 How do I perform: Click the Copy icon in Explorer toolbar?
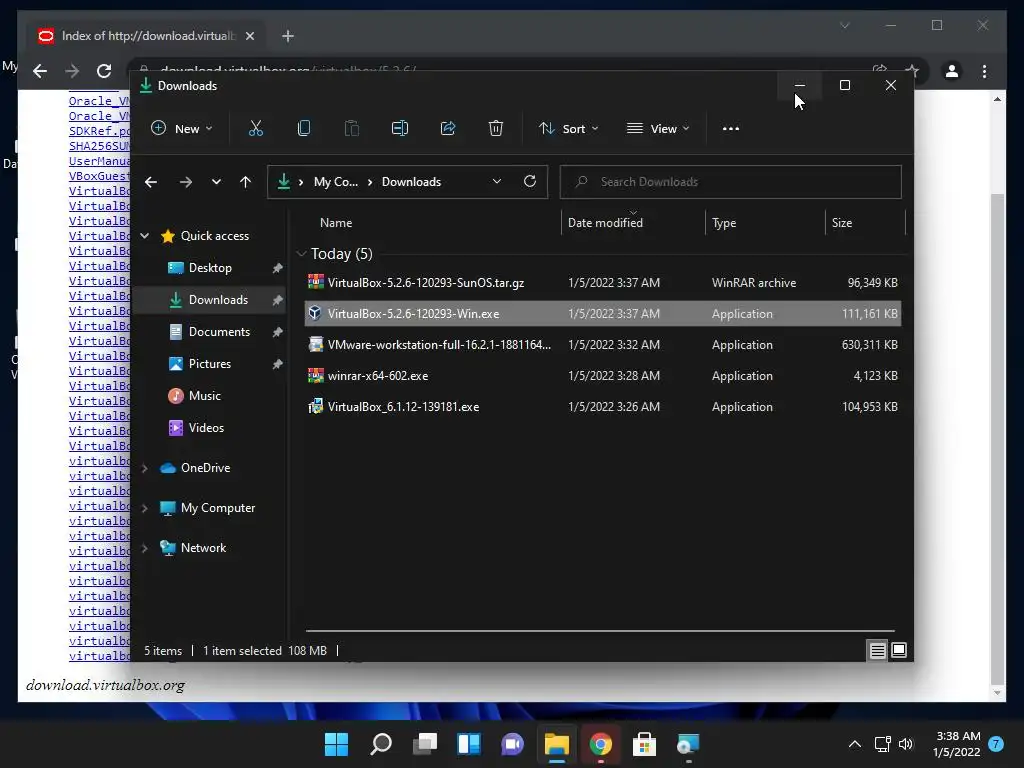304,129
